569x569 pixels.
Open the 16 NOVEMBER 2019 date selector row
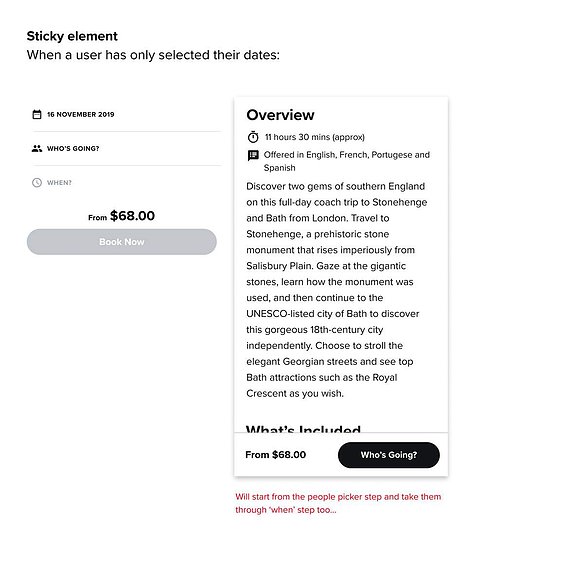tap(126, 114)
